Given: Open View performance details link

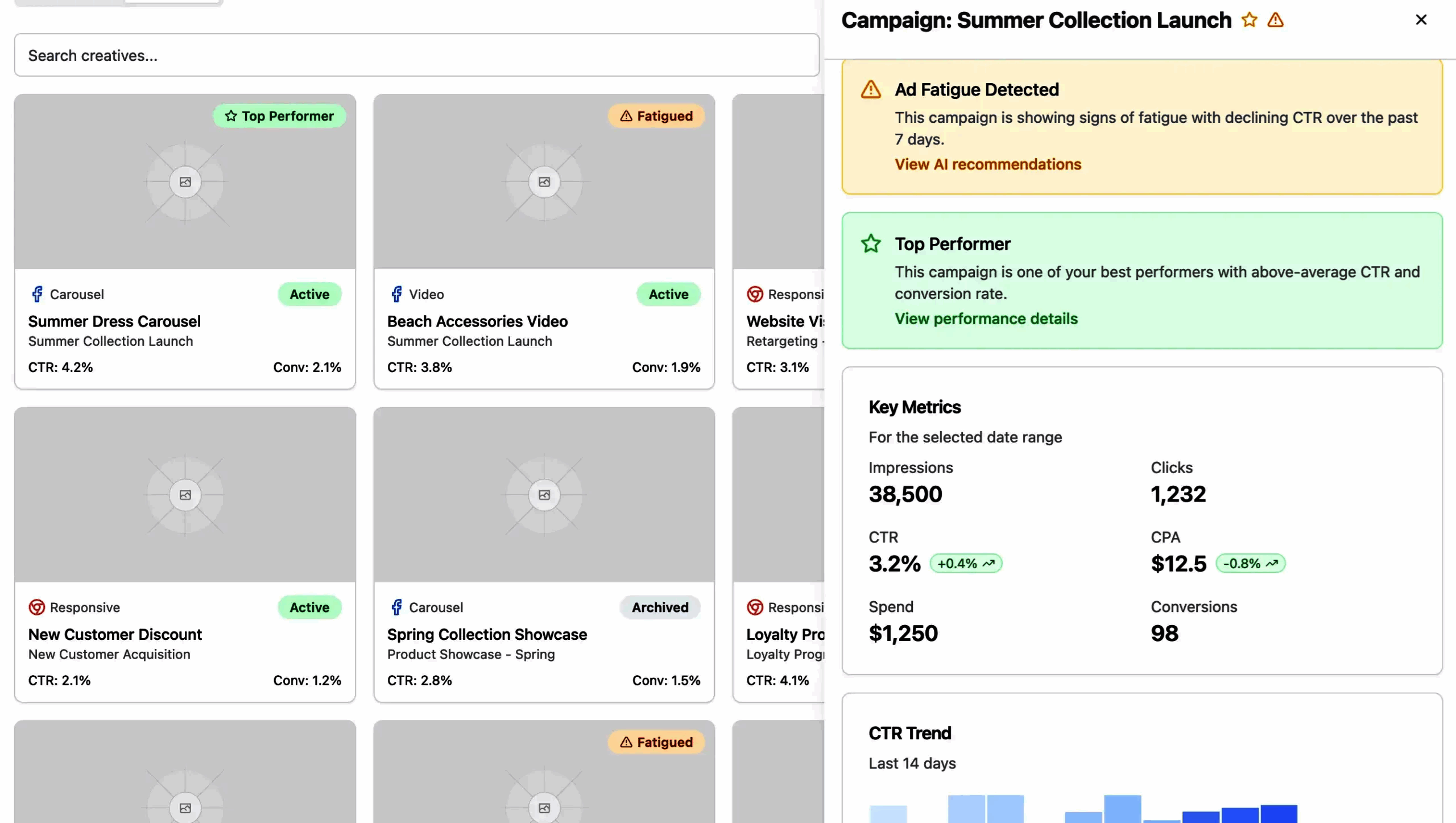Looking at the screenshot, I should 986,319.
